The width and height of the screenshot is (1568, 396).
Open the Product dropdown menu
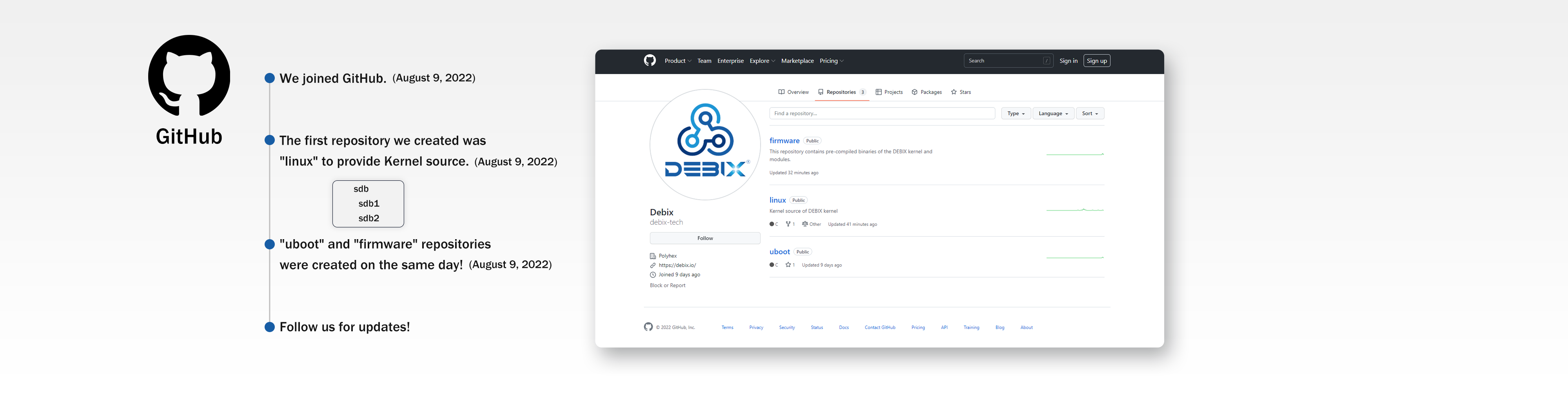677,61
